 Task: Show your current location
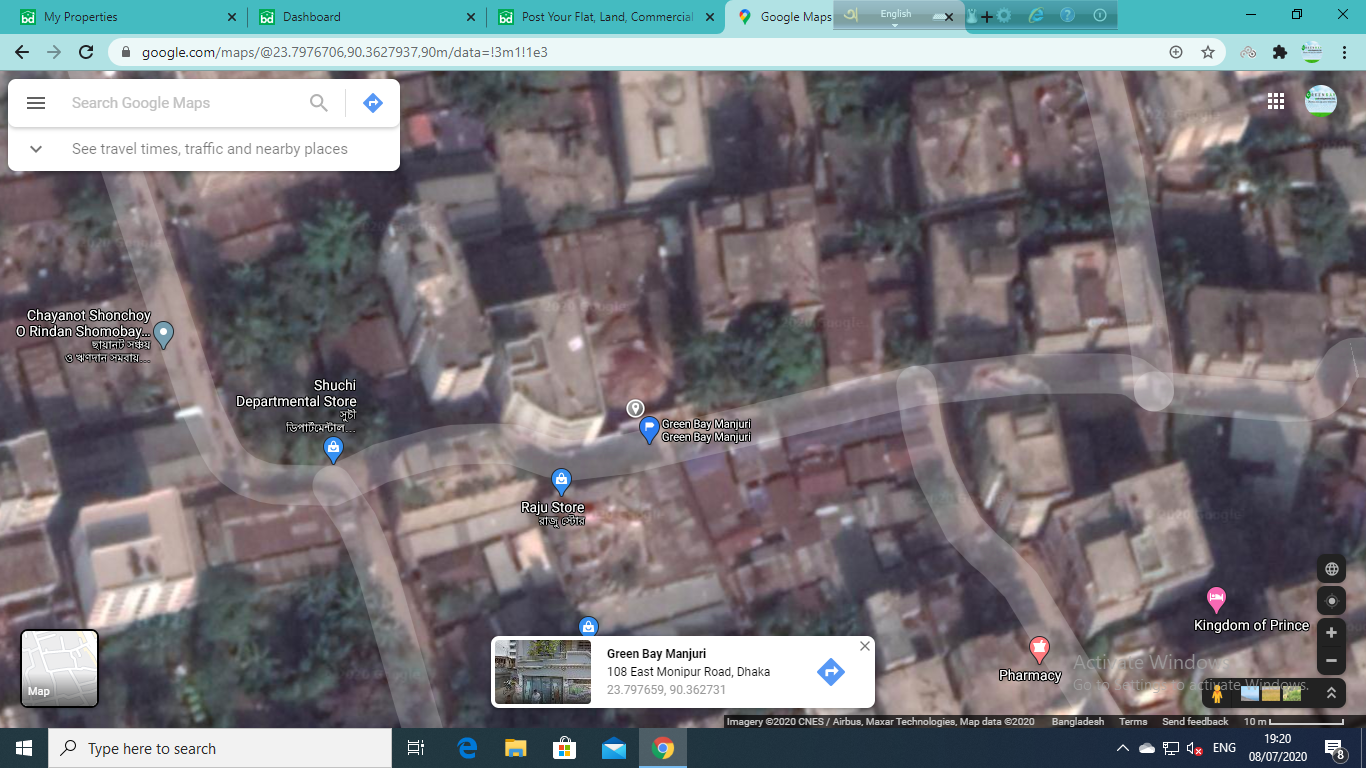(1331, 601)
